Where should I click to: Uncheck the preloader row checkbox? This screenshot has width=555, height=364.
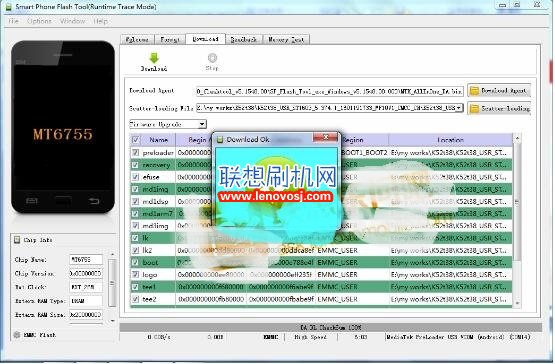(x=135, y=153)
